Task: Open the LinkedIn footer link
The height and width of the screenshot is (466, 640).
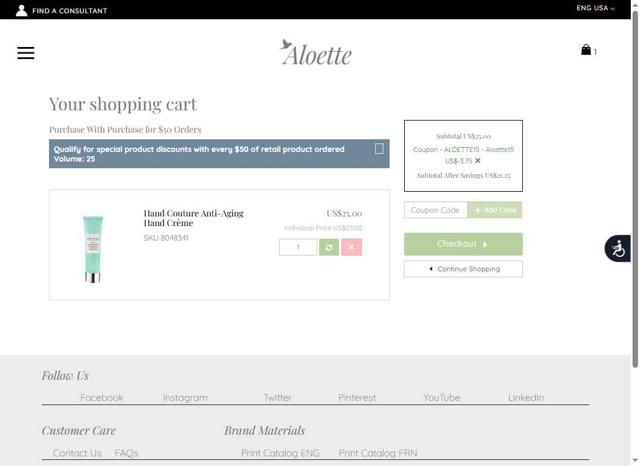Action: tap(526, 397)
